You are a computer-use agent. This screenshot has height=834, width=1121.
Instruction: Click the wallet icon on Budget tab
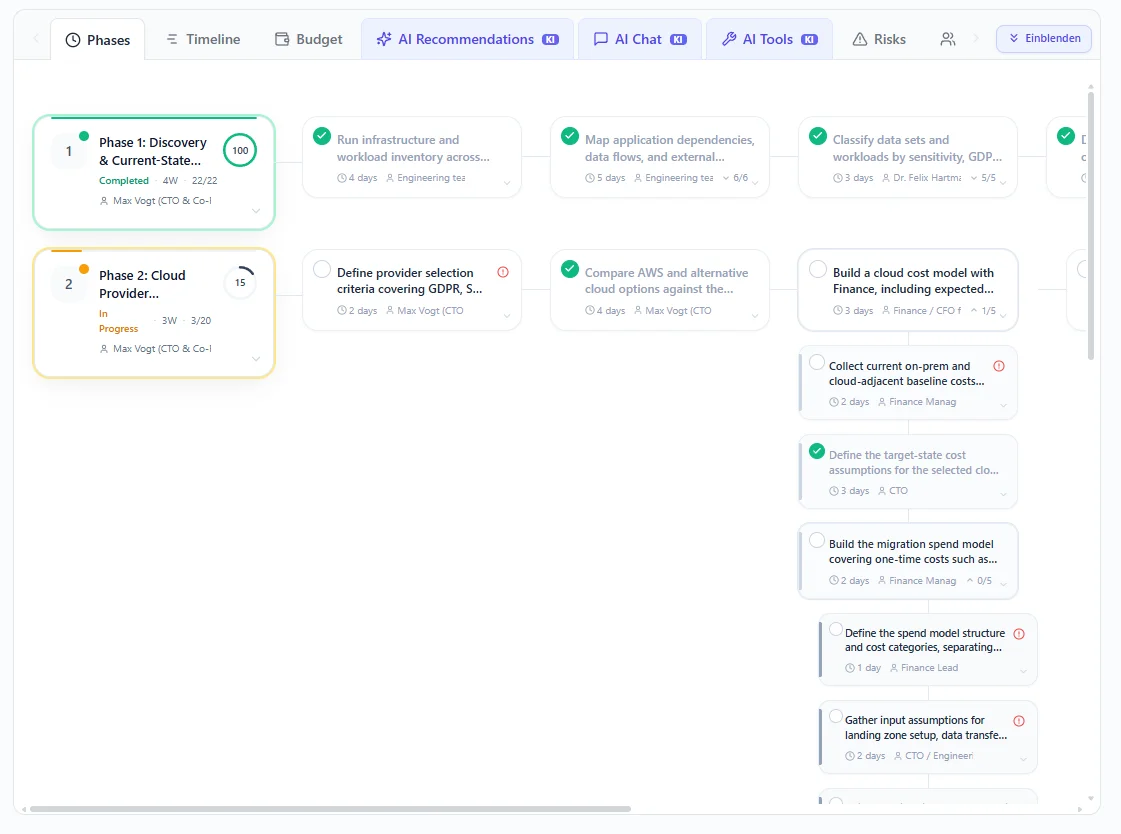click(x=282, y=39)
